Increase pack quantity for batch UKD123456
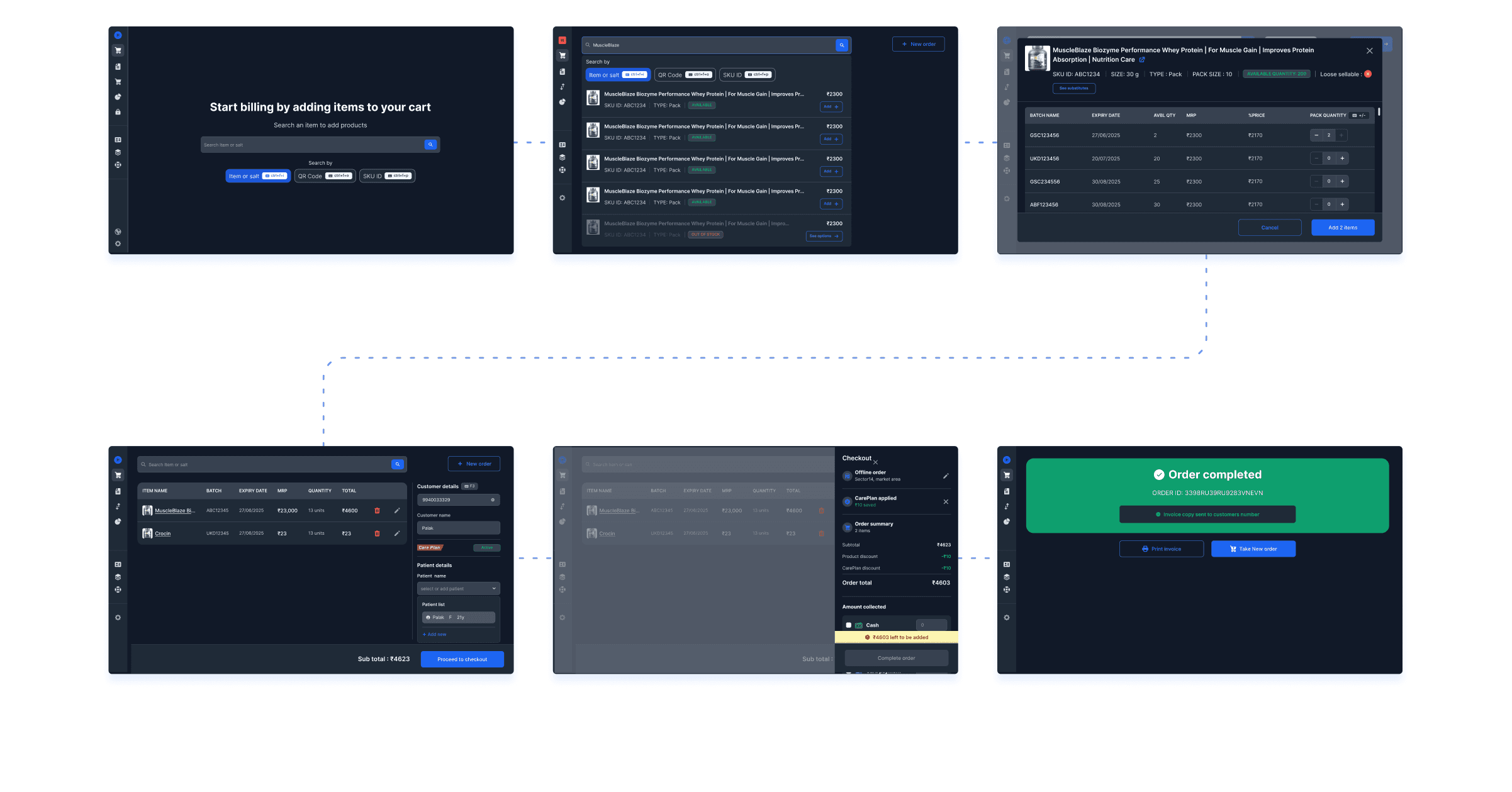 [x=1342, y=159]
